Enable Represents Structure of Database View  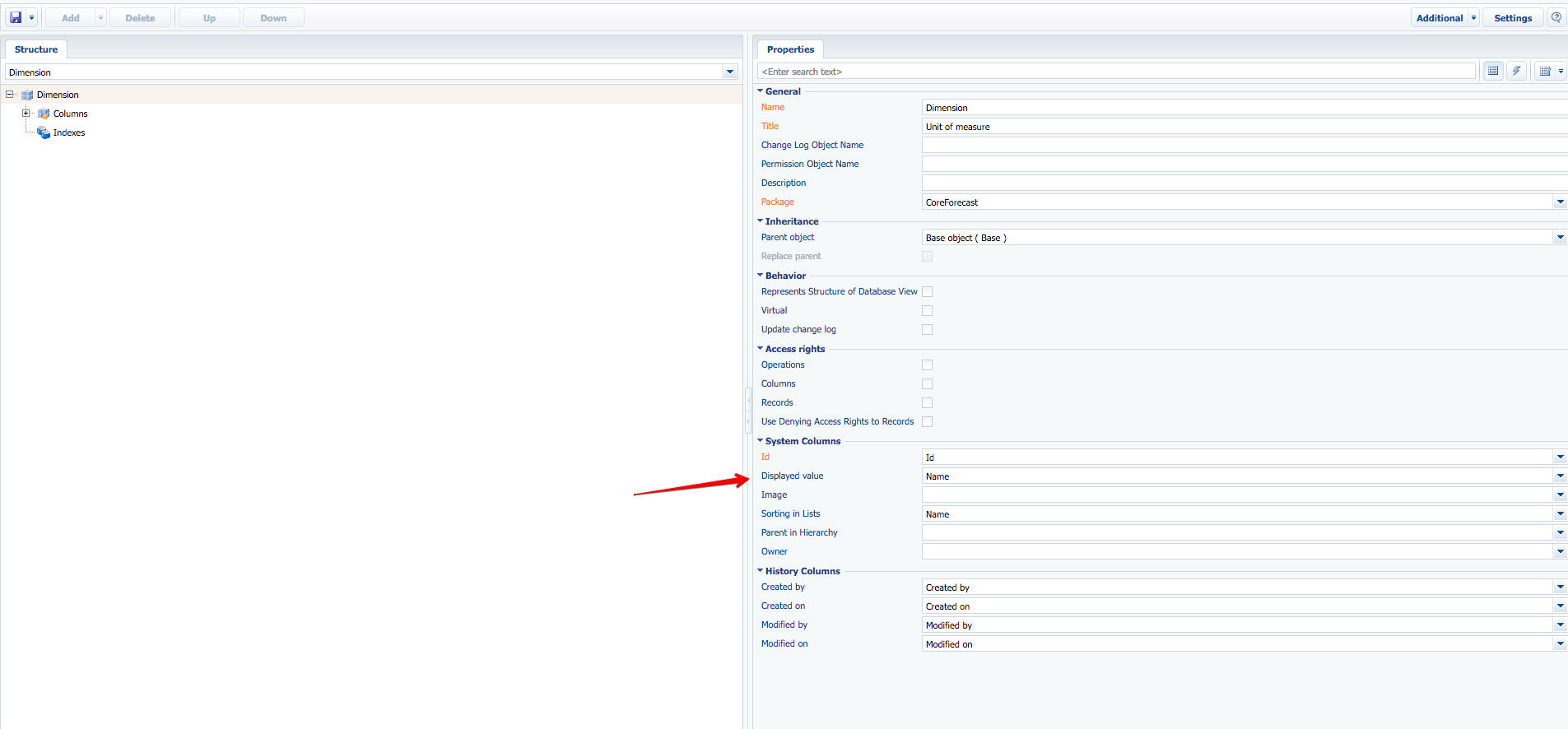point(928,292)
